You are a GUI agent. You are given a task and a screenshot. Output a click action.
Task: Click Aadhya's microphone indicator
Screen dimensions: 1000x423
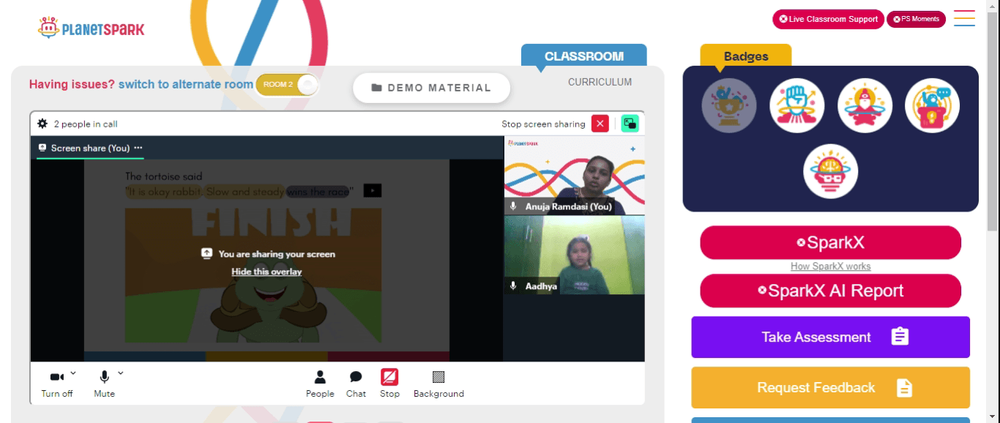pos(513,286)
